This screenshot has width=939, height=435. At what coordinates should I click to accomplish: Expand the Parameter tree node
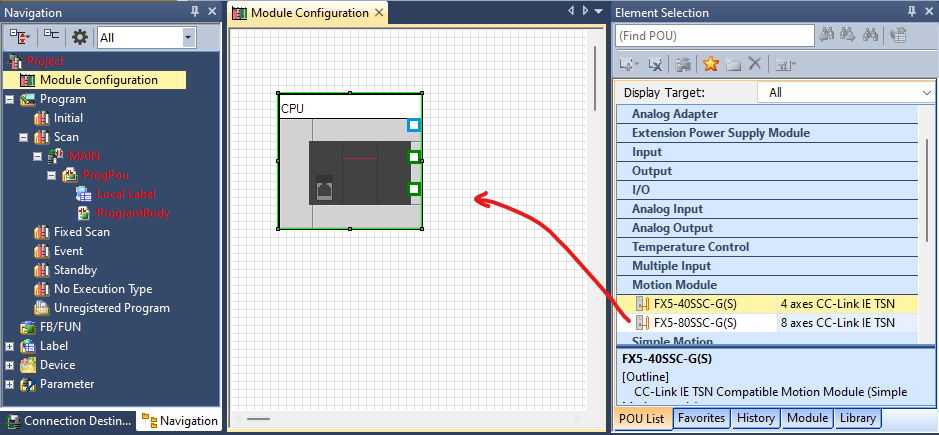[x=10, y=384]
